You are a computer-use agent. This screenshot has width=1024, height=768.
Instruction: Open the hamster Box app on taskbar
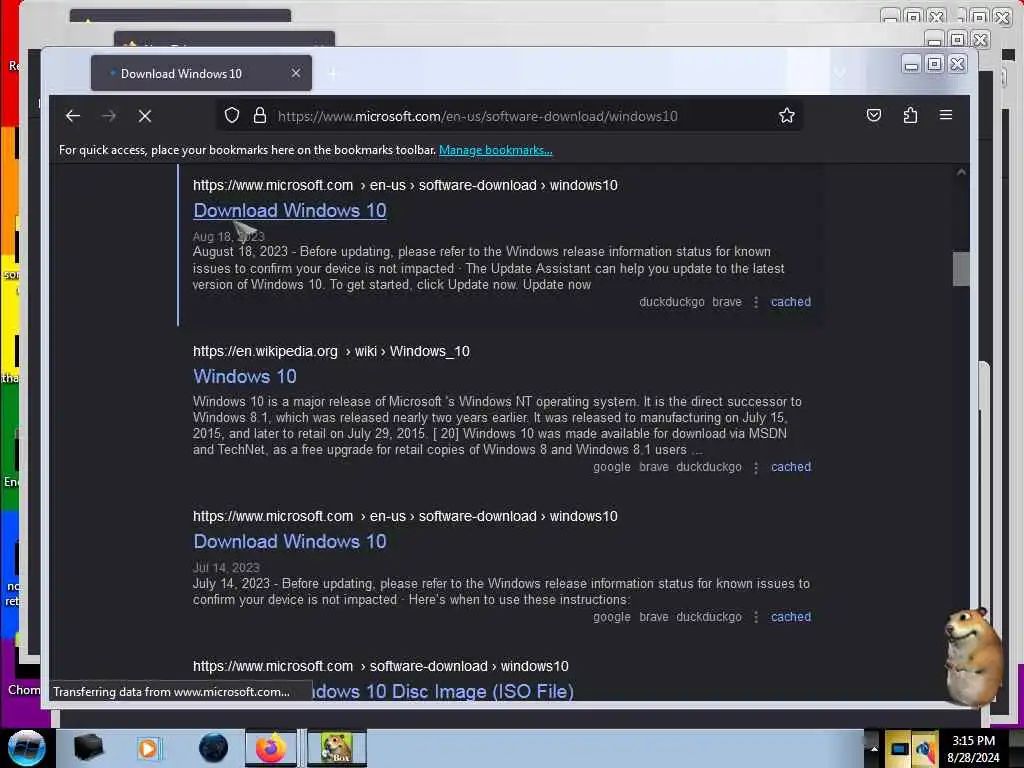pyautogui.click(x=337, y=748)
